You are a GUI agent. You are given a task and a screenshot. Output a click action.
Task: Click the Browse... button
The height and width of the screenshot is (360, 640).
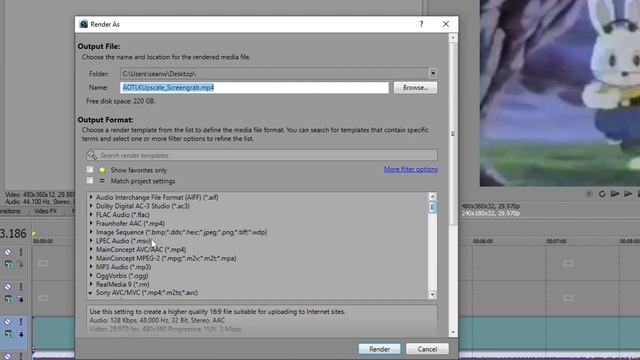click(x=415, y=87)
